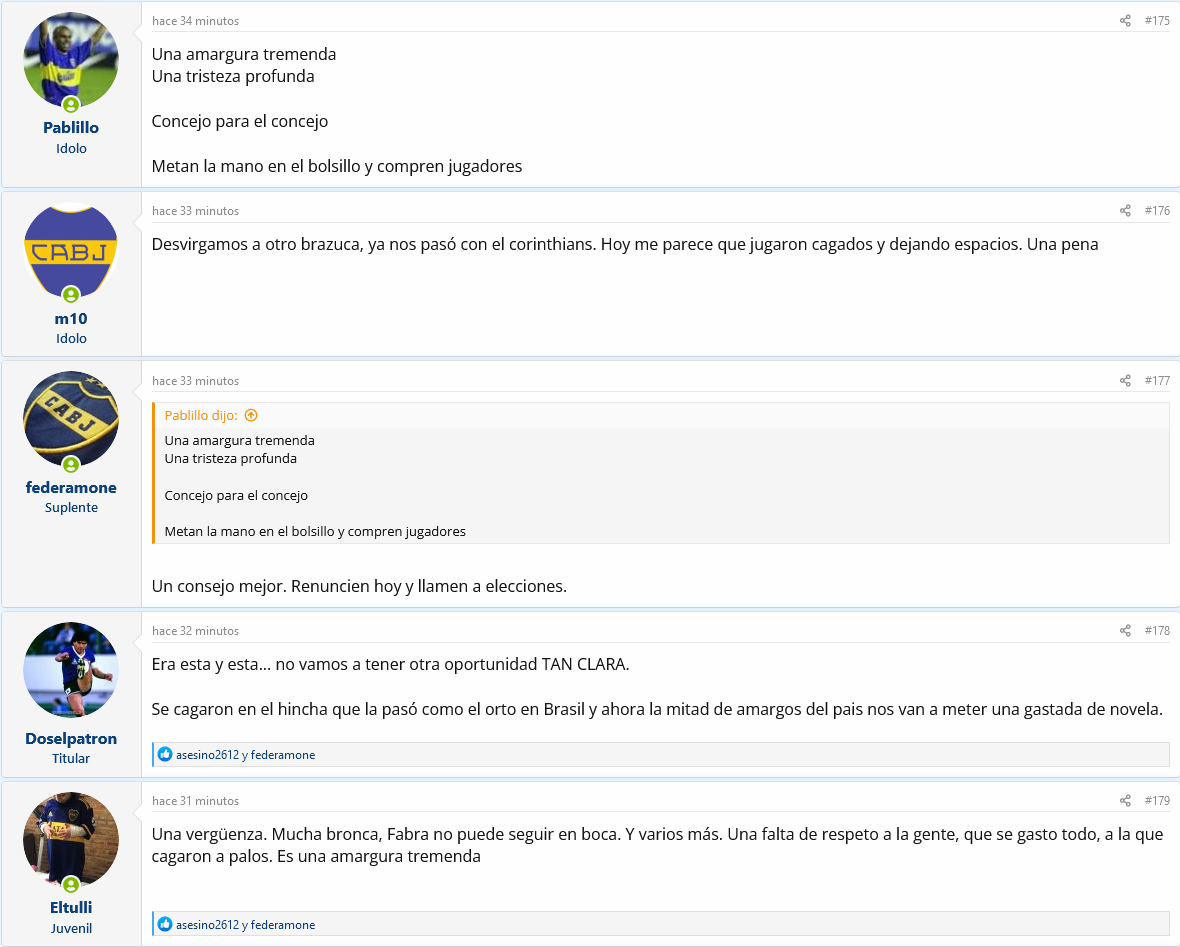Click 'hace 33 minutos' timestamp on m10's post
The height and width of the screenshot is (947, 1180).
coord(196,212)
